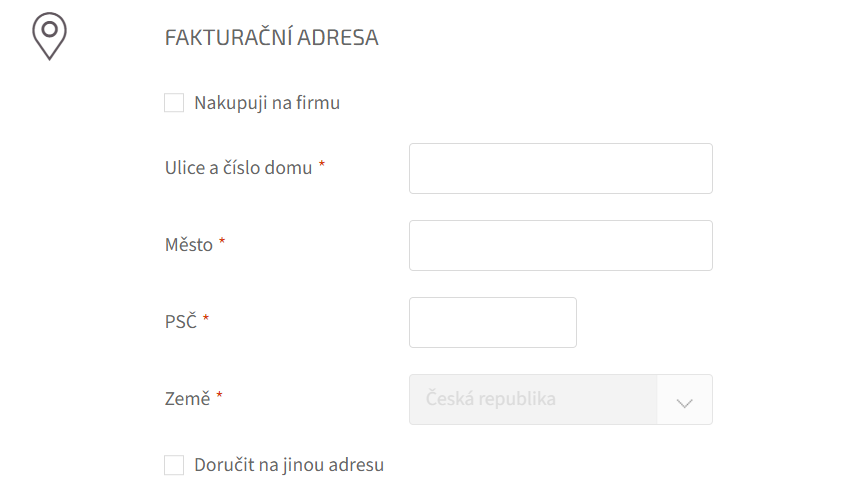Click the red asterisk beside Země
Image resolution: width=845 pixels, height=504 pixels.
(219, 397)
